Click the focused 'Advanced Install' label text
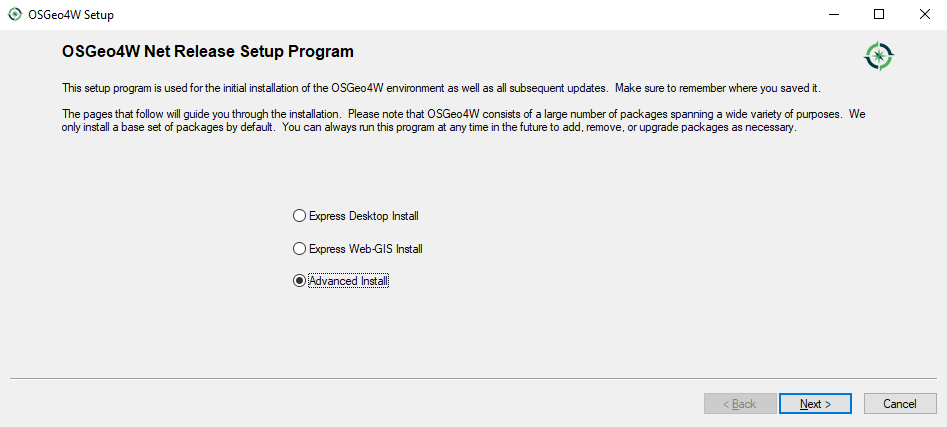Viewport: 947px width, 427px height. [x=348, y=281]
